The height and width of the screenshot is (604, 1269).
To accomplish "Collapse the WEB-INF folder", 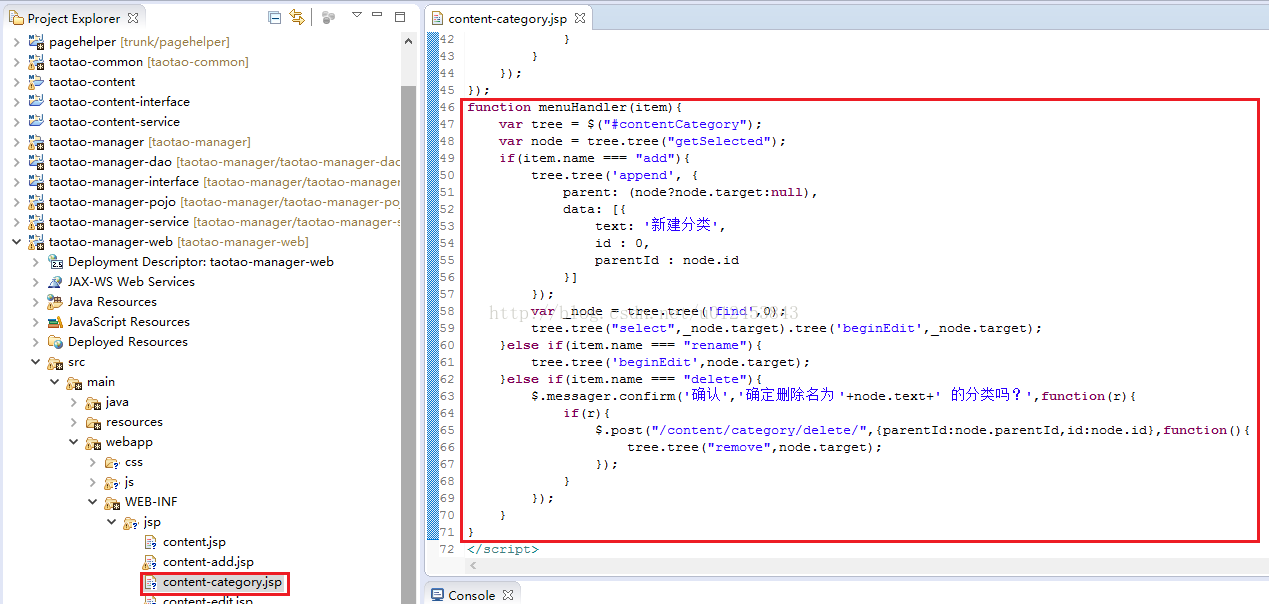I will [x=93, y=502].
